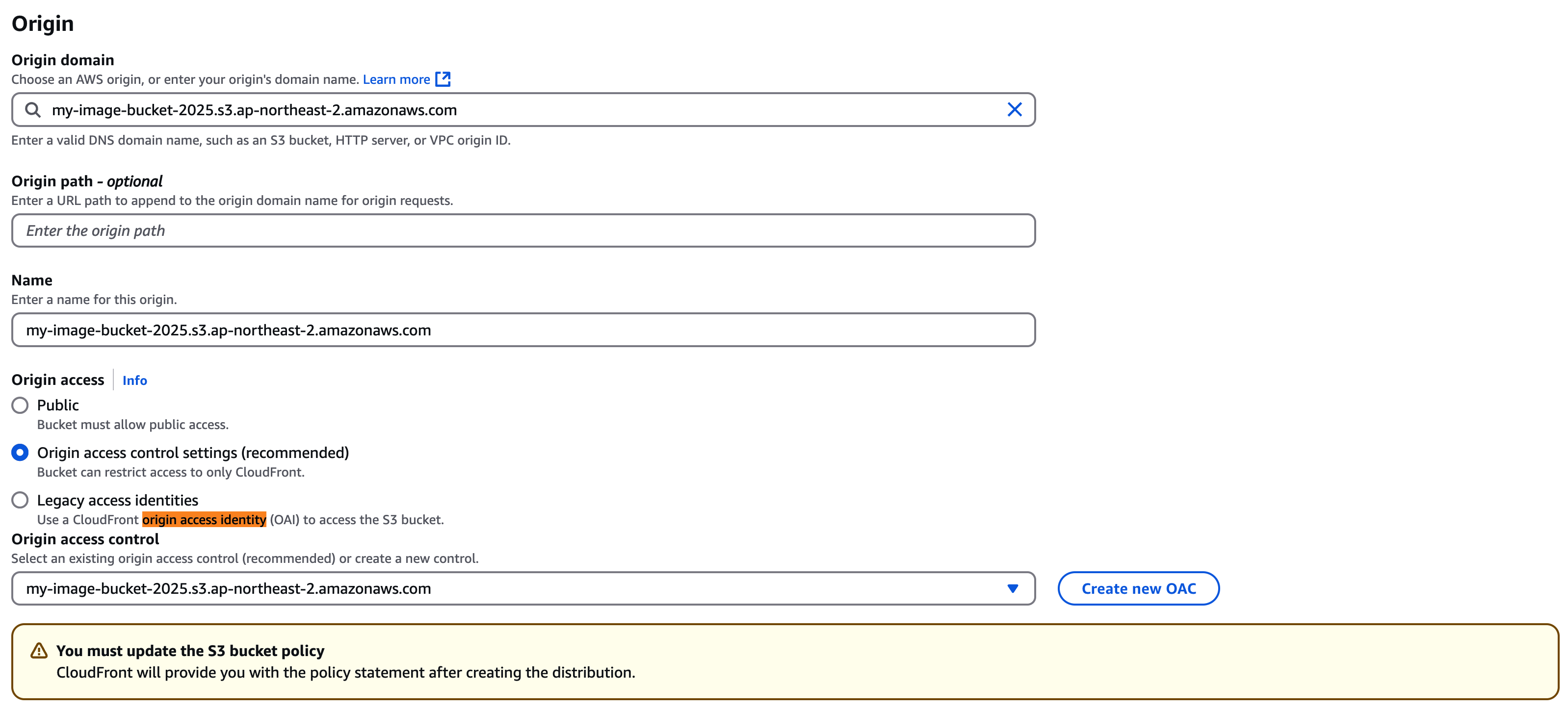The height and width of the screenshot is (710, 1568).
Task: Select the Legacy access identities radio button
Action: point(20,500)
